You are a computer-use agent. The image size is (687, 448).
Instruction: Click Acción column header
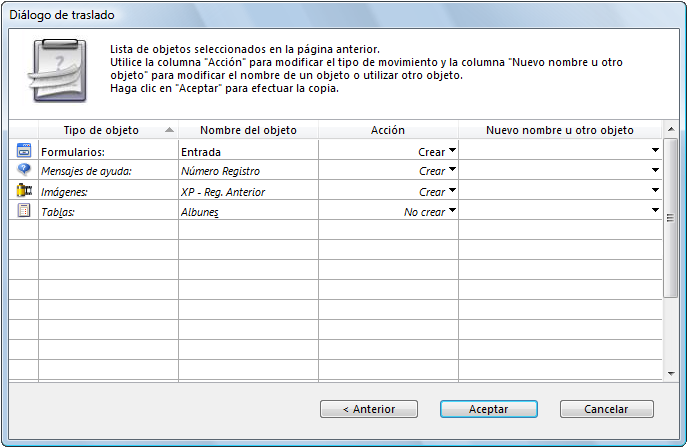pyautogui.click(x=388, y=130)
